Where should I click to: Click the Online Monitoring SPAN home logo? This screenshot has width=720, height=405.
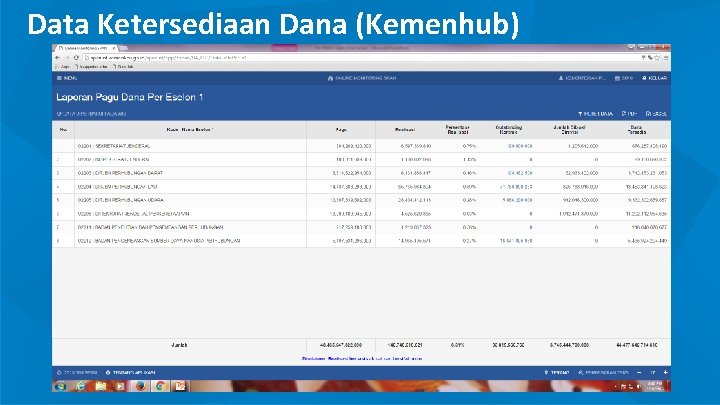pyautogui.click(x=362, y=78)
